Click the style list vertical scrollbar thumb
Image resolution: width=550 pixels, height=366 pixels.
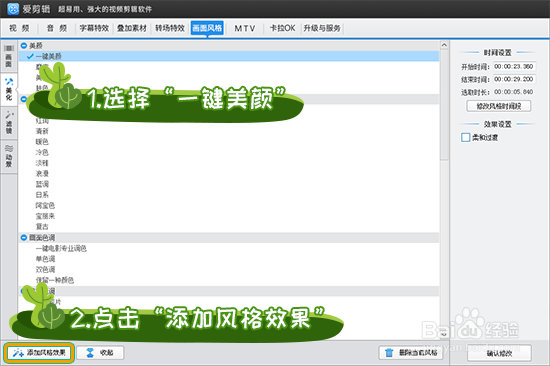click(444, 104)
